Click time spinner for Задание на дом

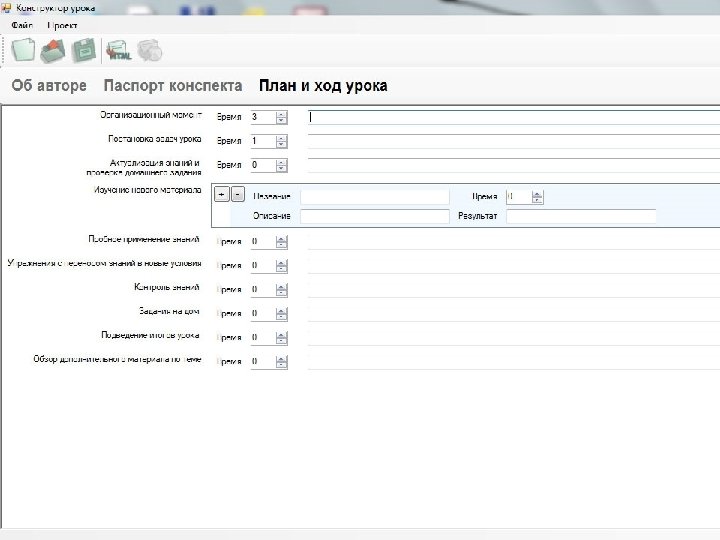281,313
